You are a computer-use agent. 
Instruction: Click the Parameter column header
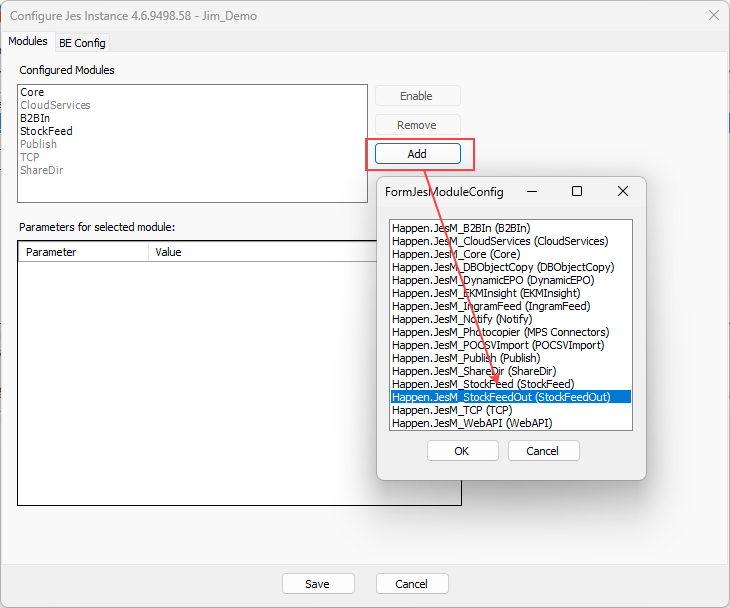coord(83,252)
